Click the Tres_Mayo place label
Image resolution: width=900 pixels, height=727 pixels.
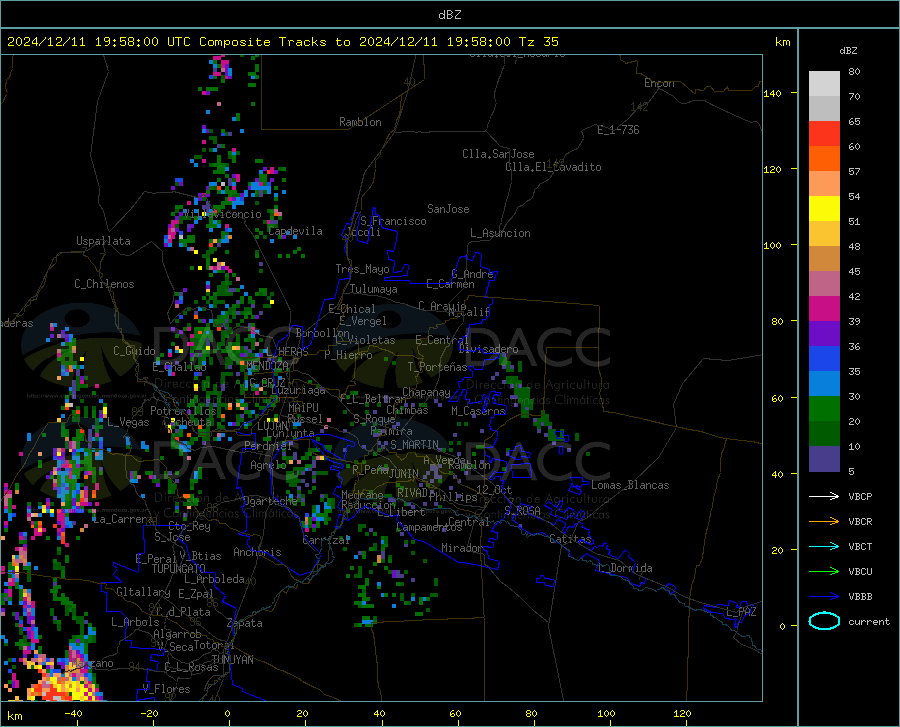point(362,269)
